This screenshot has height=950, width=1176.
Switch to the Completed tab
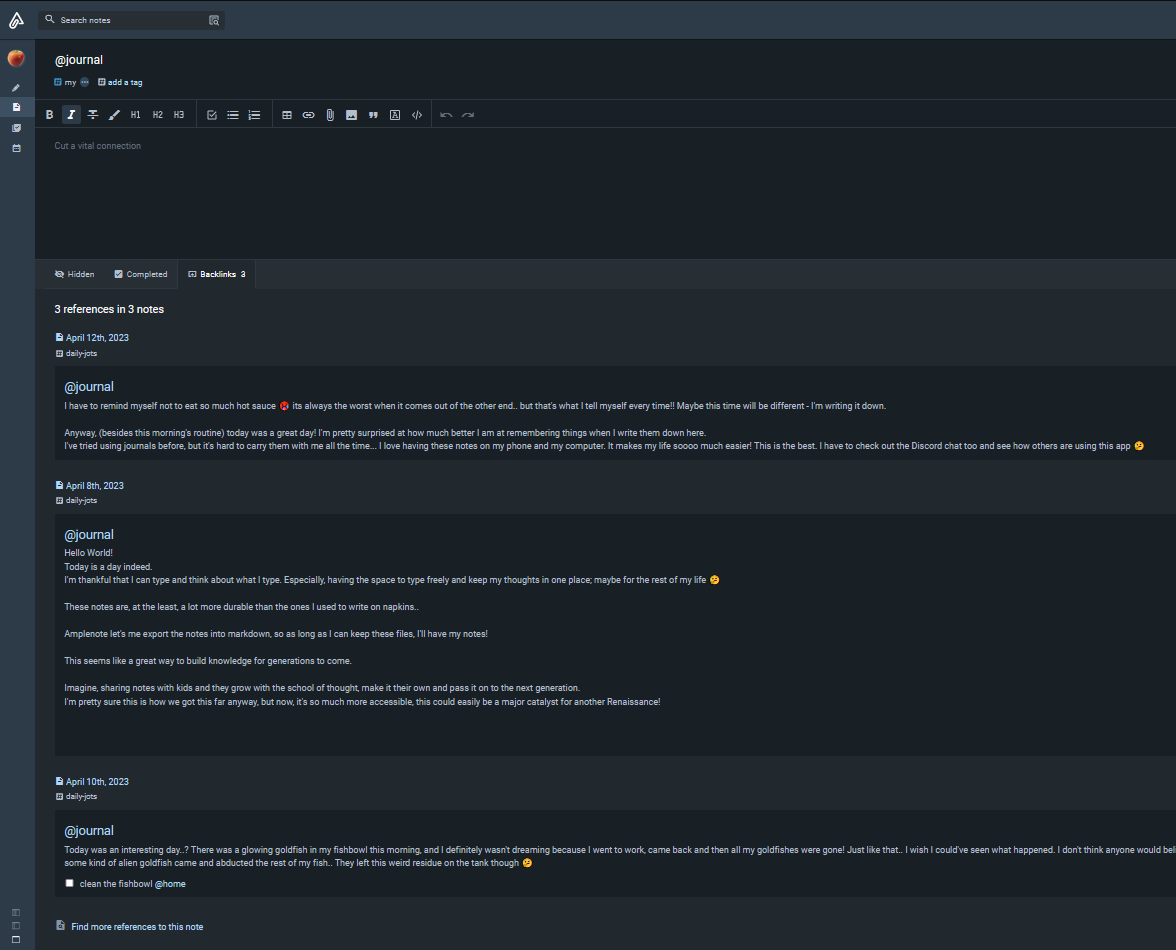pos(141,274)
